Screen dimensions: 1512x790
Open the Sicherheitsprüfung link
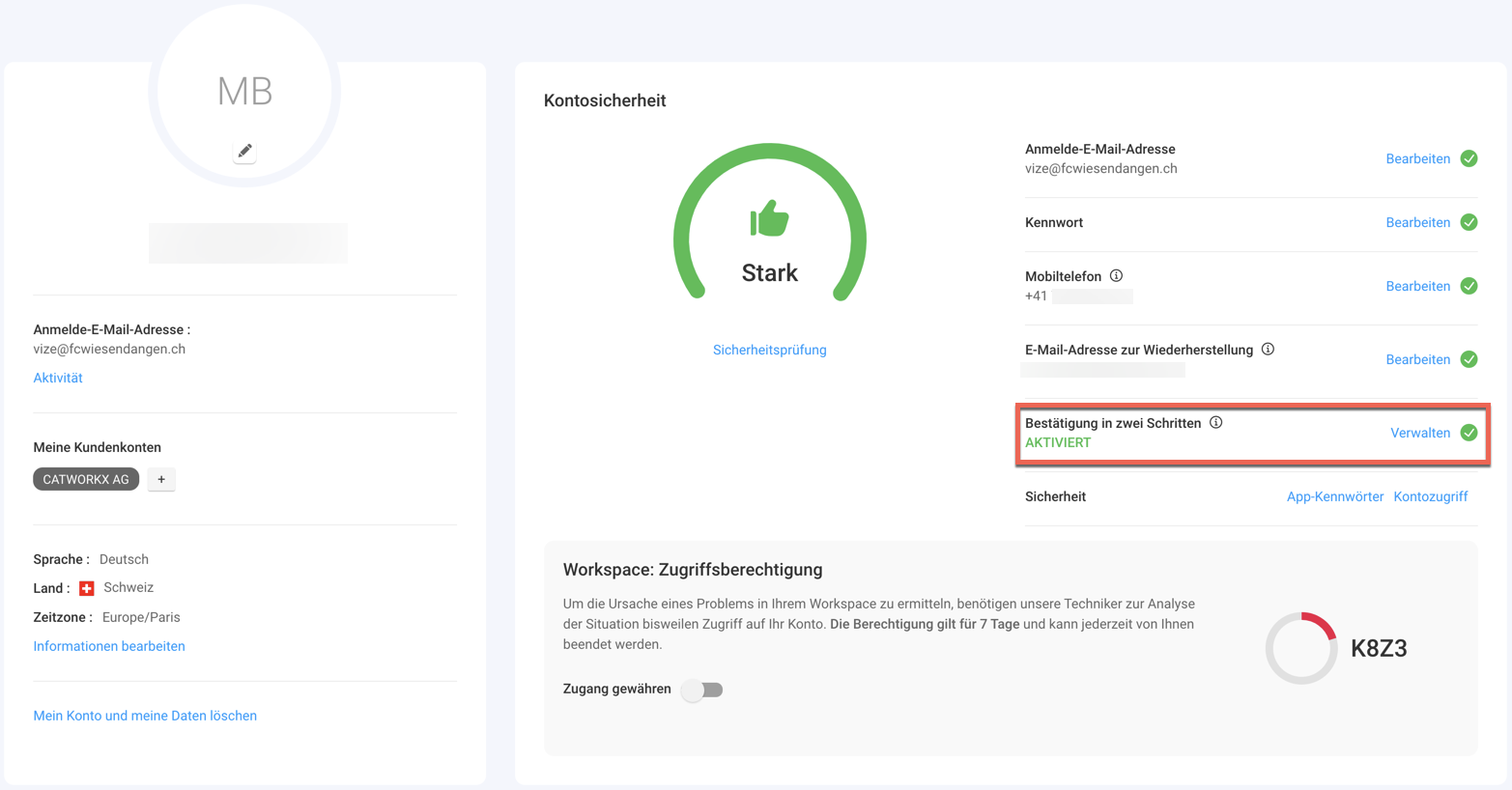tap(769, 351)
